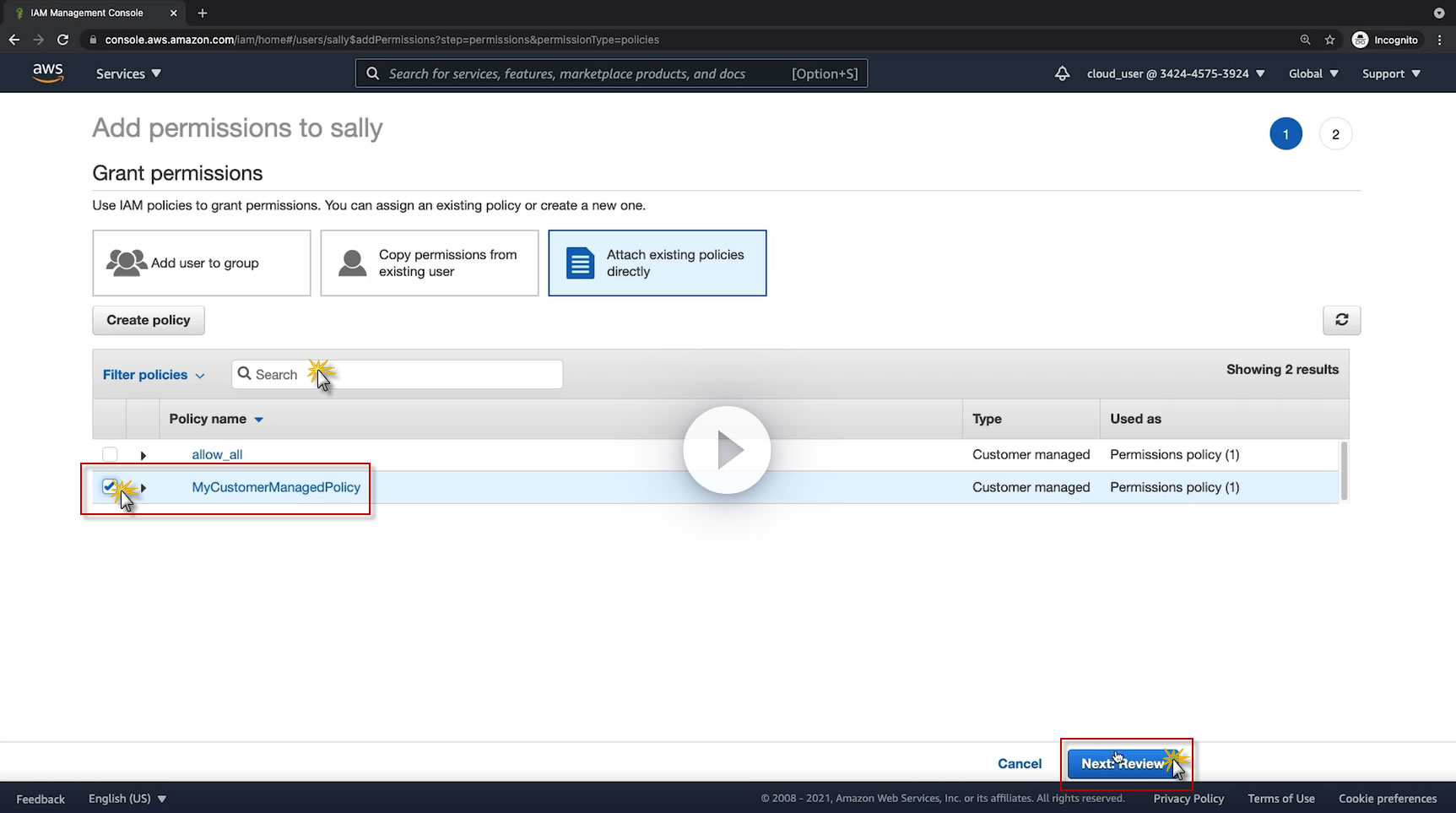
Task: Open the allow_all policy link
Action: click(217, 454)
